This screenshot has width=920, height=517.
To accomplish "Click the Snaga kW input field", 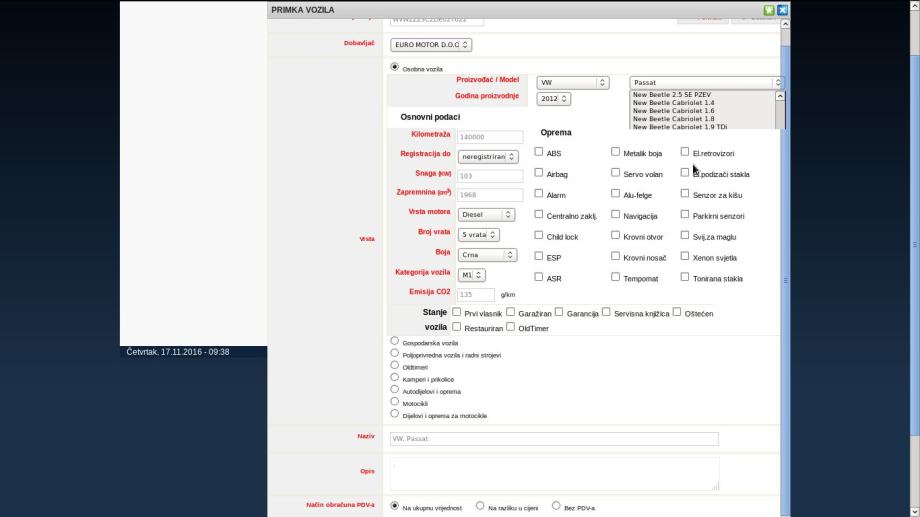I will point(490,175).
